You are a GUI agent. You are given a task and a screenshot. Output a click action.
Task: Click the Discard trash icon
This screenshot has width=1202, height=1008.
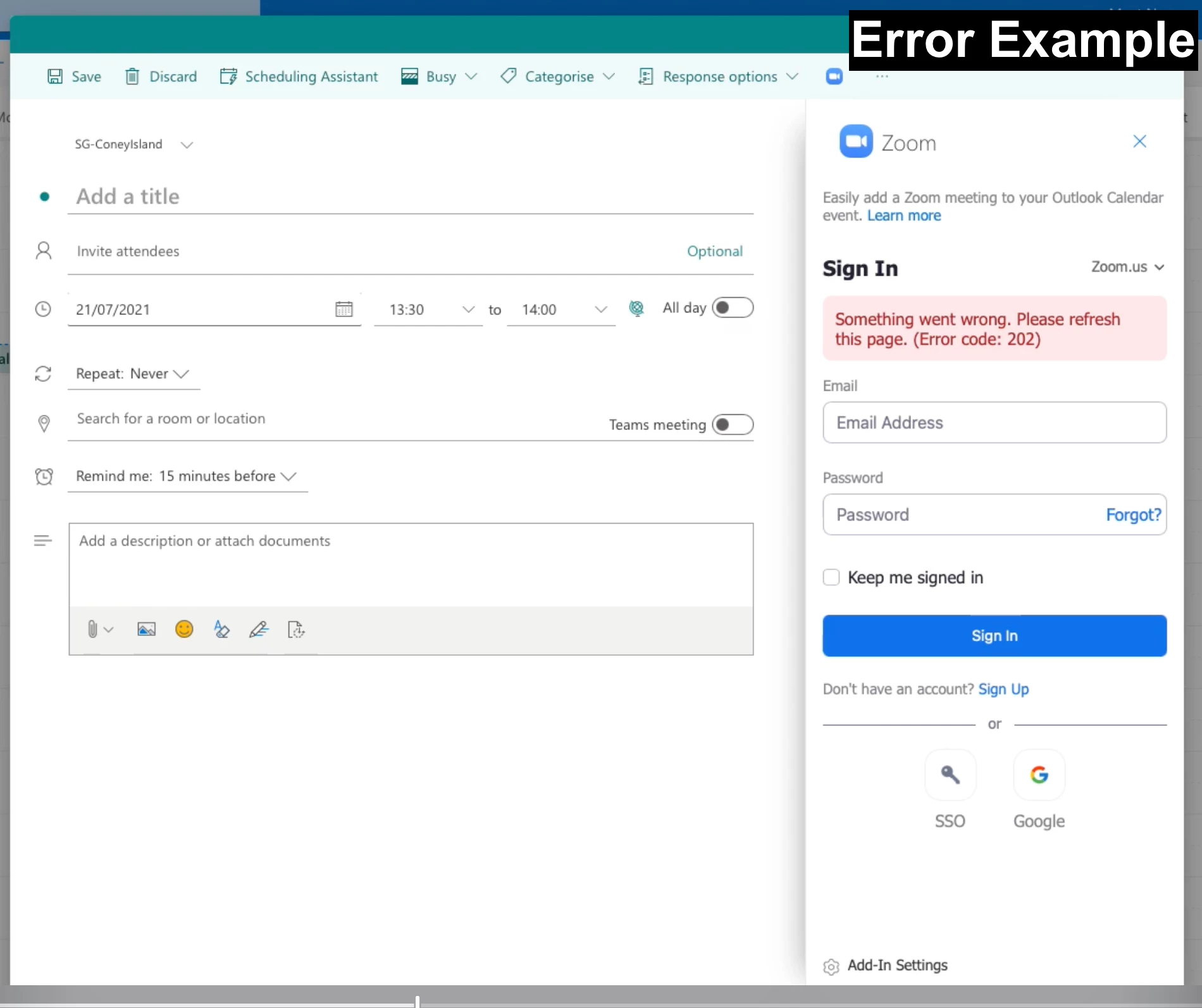(x=132, y=77)
